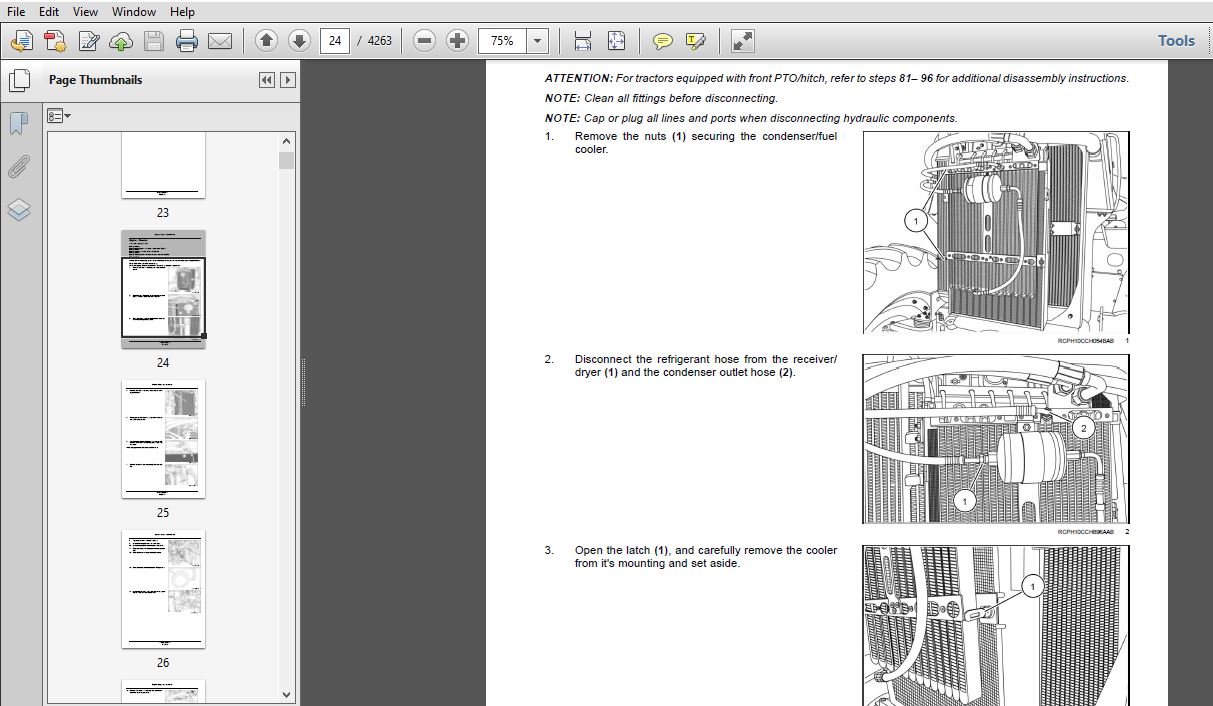Click the page number field showing 24
The width and height of the screenshot is (1213, 706).
[x=335, y=41]
